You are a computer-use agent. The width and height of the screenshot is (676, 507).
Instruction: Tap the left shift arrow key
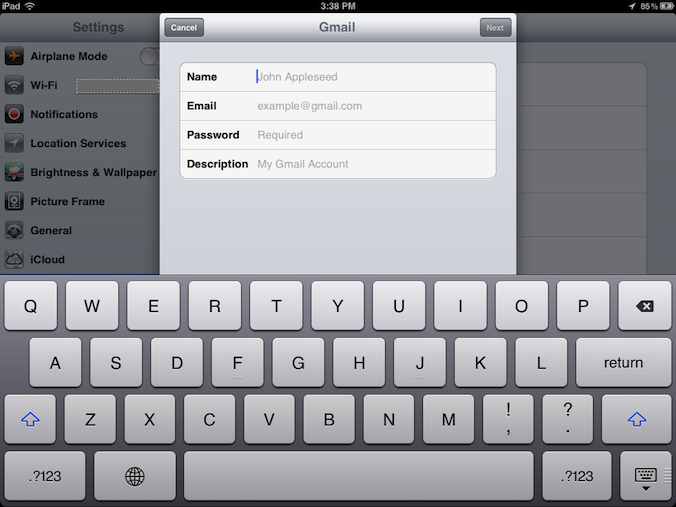pos(30,419)
